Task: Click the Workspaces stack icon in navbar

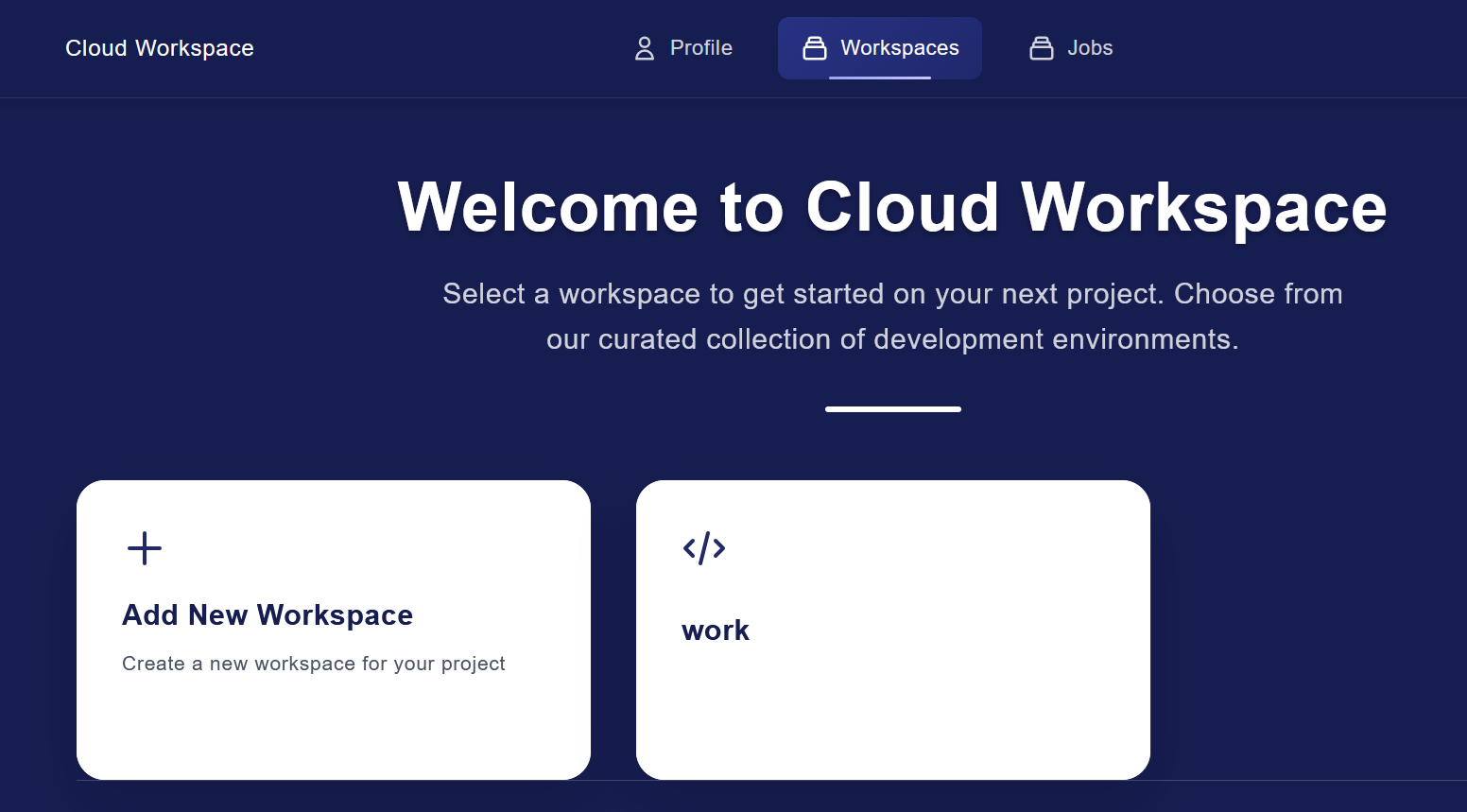Action: [814, 48]
